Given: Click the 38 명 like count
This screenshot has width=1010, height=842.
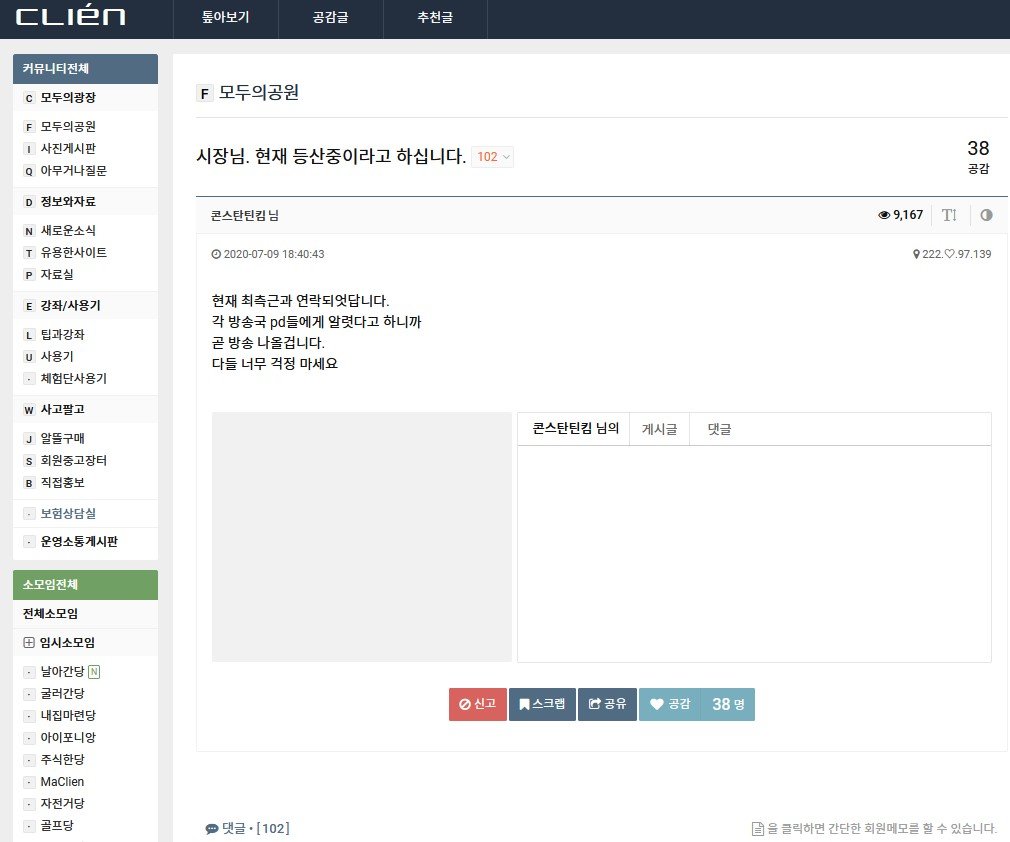Looking at the screenshot, I should [x=728, y=704].
